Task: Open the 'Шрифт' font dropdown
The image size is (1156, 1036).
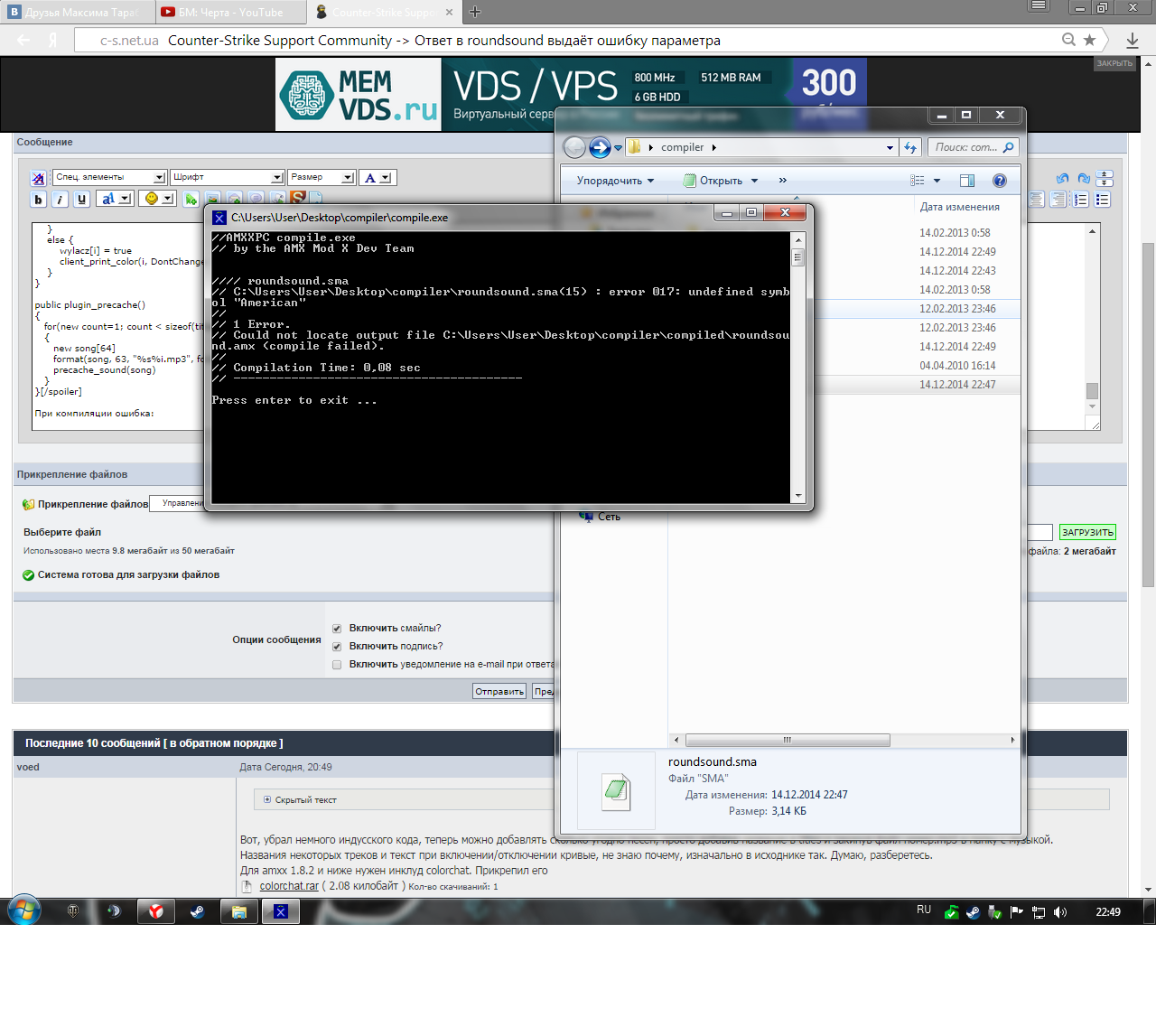Action: coord(228,177)
